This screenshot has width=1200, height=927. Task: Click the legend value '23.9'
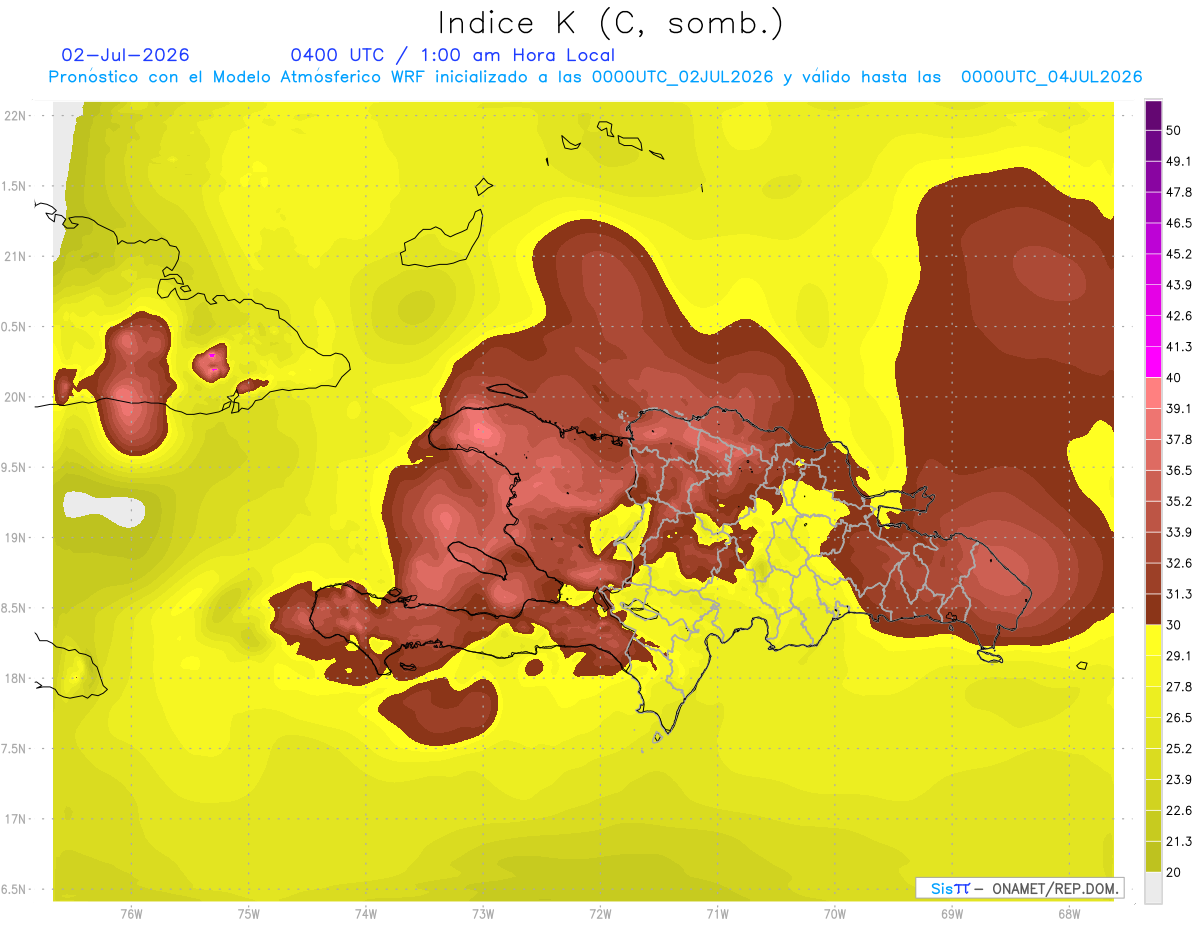(1179, 779)
